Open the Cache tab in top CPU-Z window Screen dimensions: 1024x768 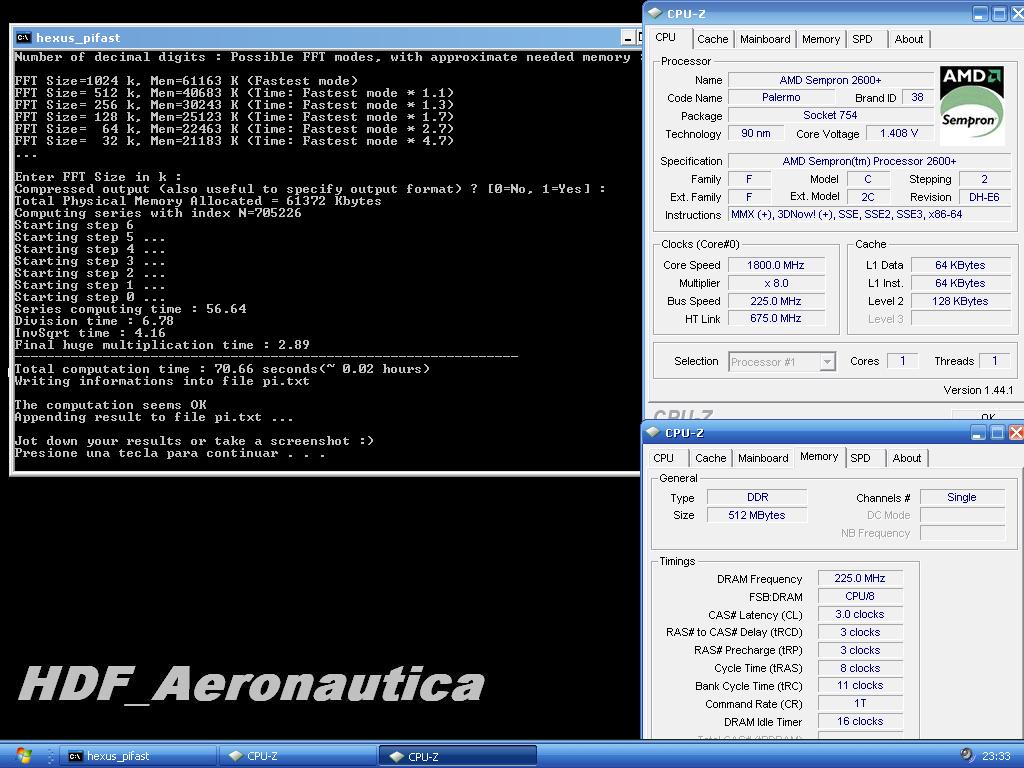pos(712,39)
